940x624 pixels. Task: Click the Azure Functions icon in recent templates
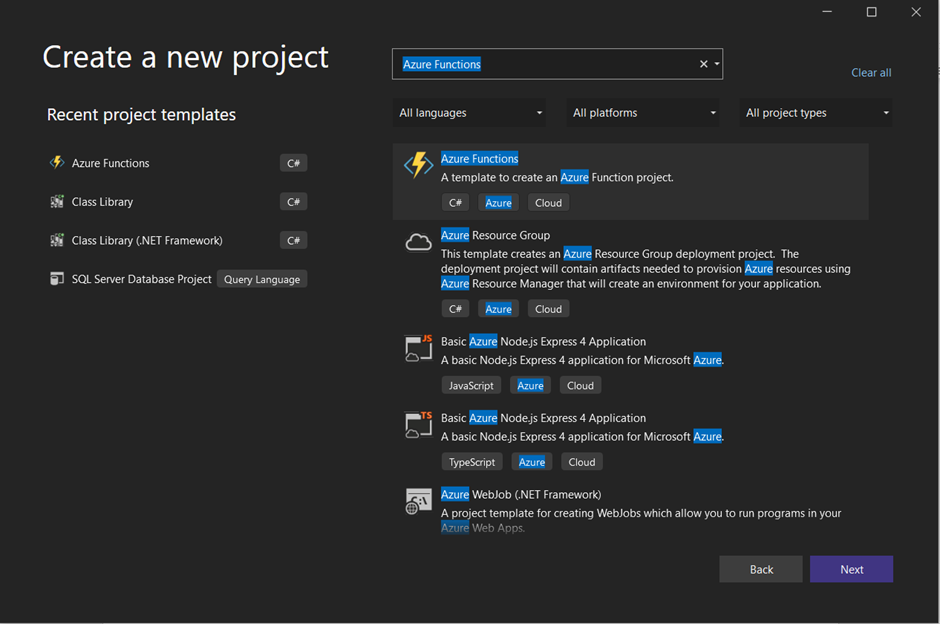(x=57, y=162)
